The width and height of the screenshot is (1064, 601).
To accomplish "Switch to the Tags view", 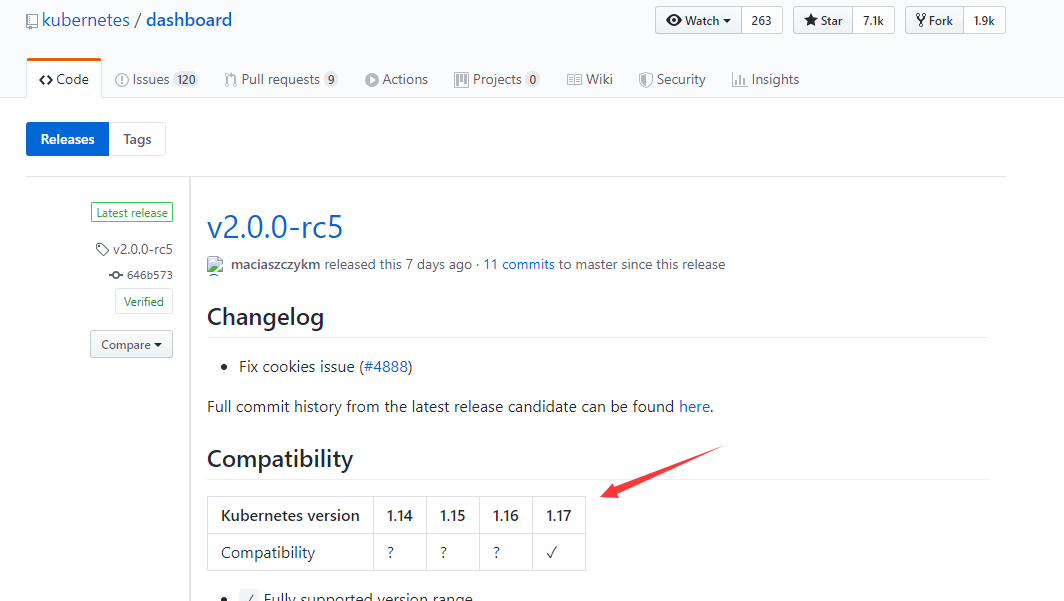I will pos(137,139).
